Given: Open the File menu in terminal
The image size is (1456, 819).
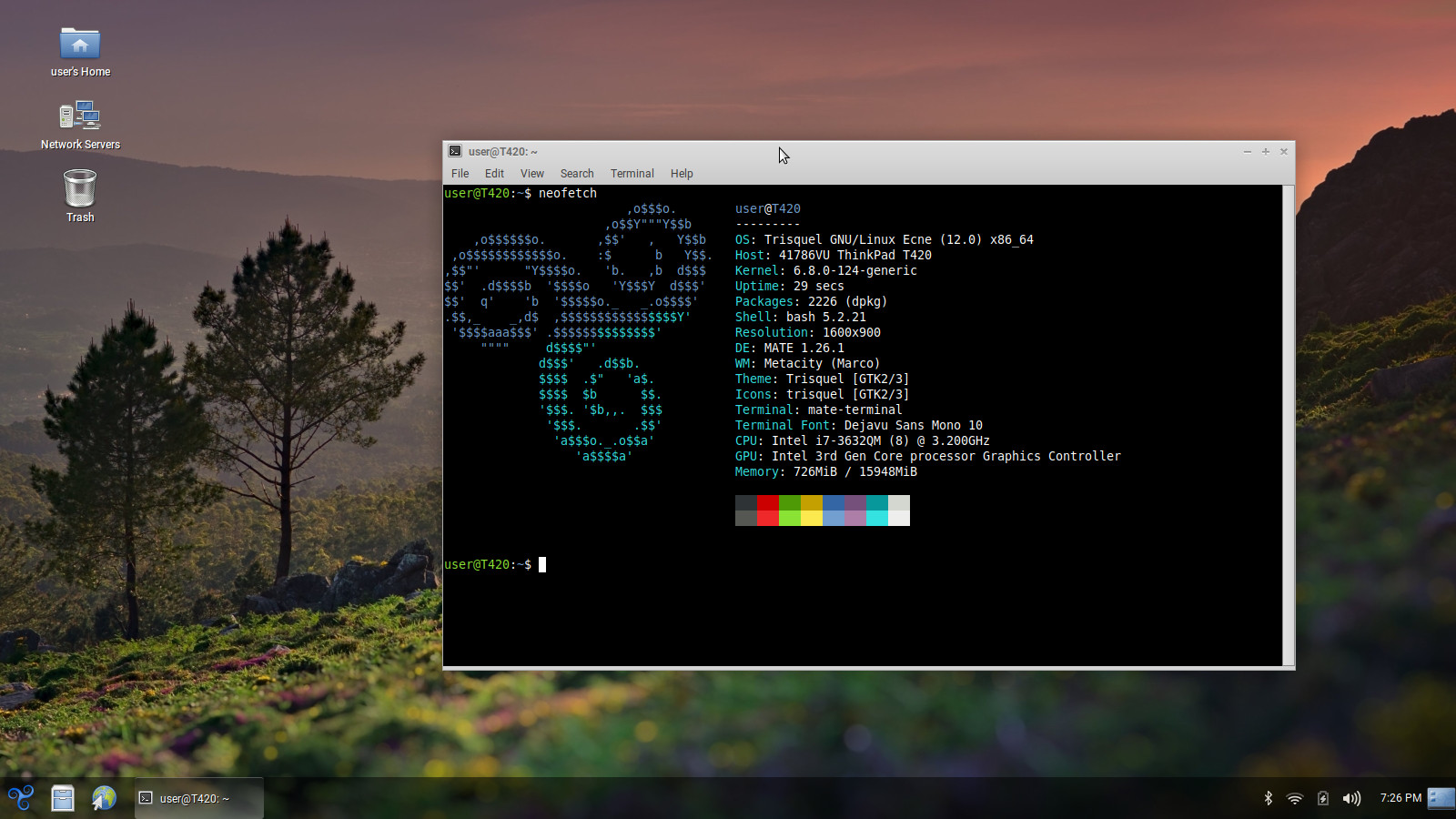Looking at the screenshot, I should 460,173.
